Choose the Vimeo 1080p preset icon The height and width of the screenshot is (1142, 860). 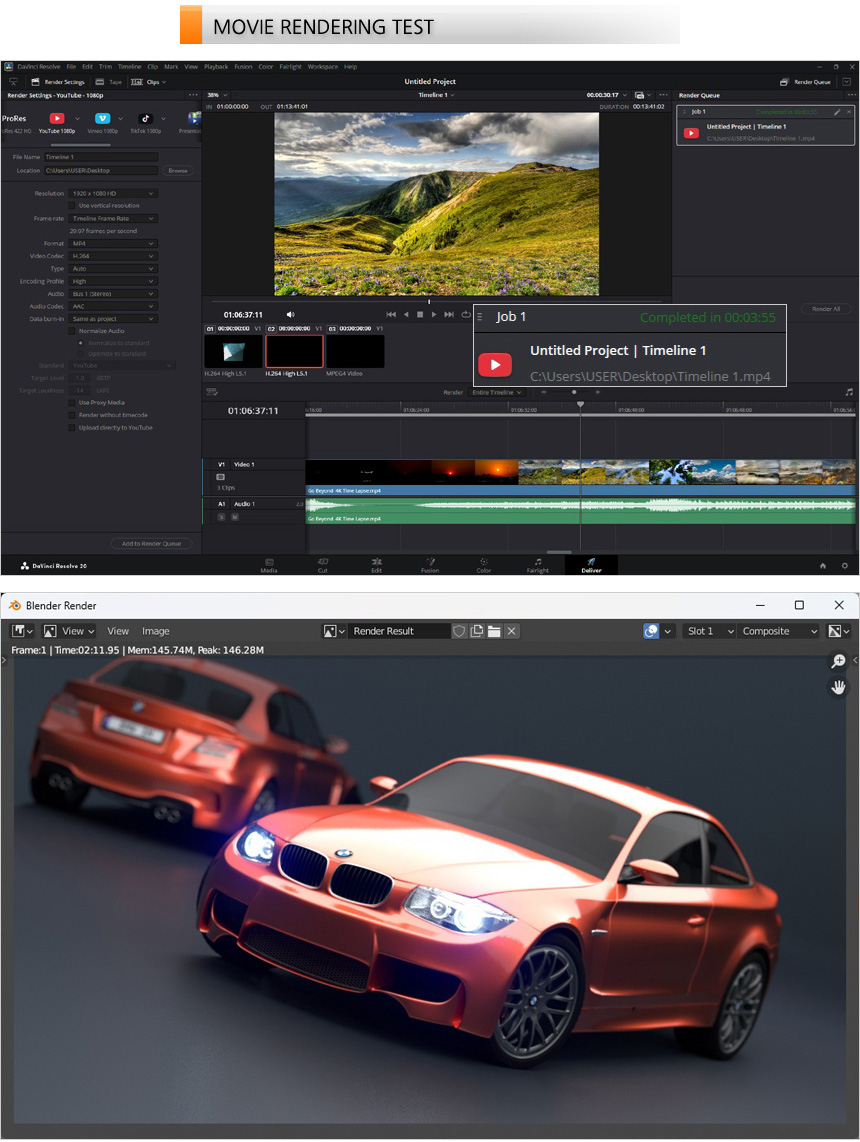click(x=102, y=119)
